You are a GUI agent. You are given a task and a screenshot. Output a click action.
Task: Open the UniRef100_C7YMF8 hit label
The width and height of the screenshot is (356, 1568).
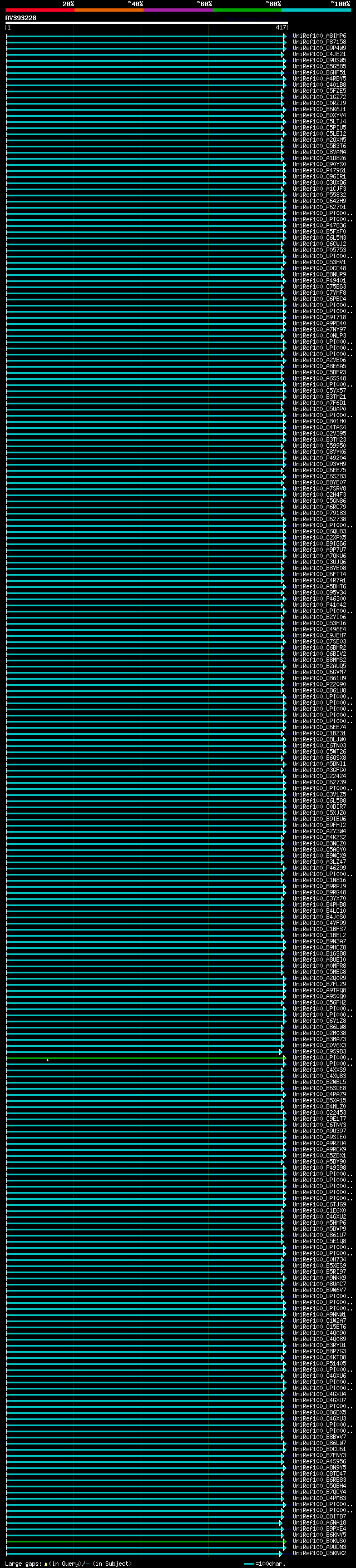[x=319, y=293]
